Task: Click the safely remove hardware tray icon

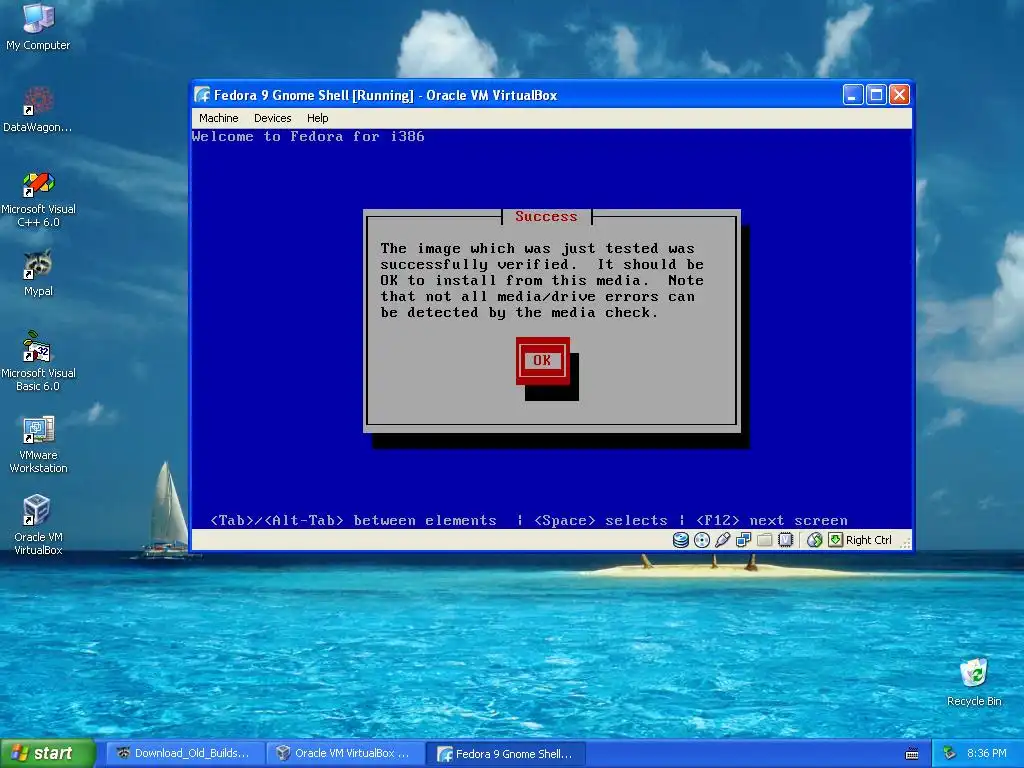Action: [x=949, y=754]
